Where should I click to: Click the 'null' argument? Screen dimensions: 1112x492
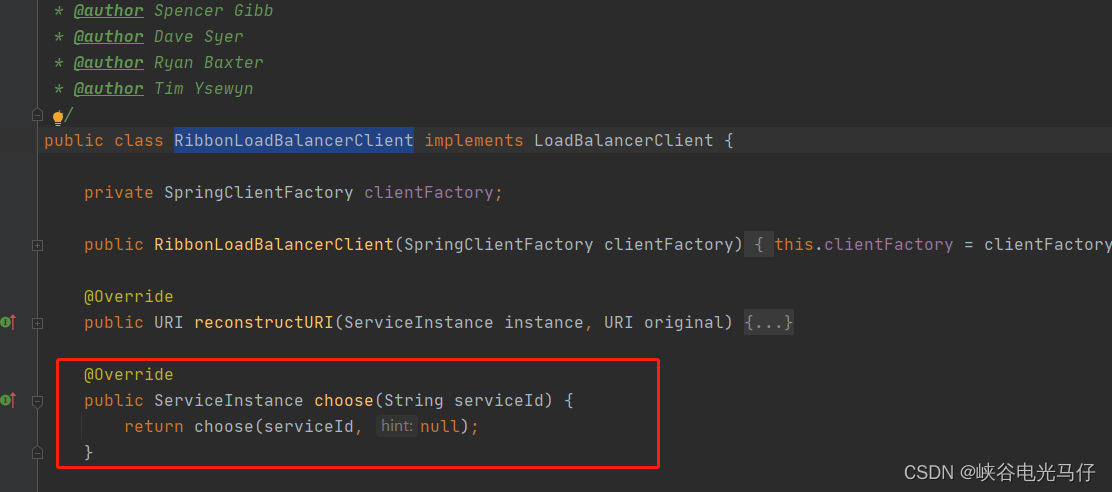pyautogui.click(x=440, y=427)
